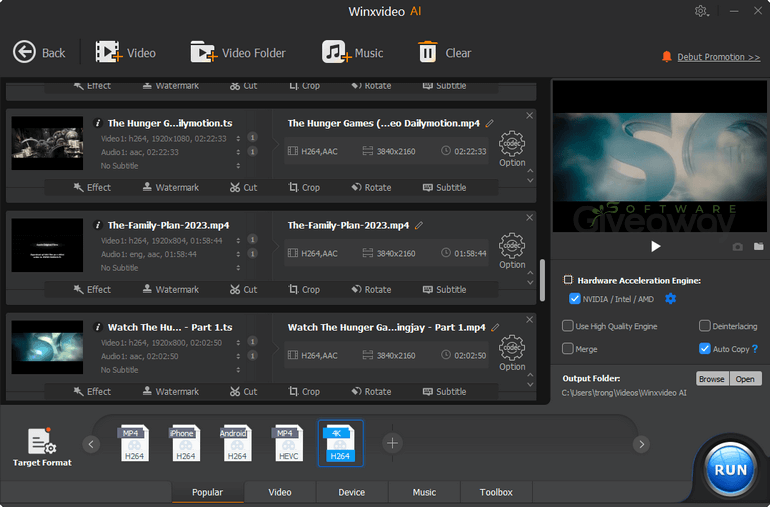This screenshot has width=770, height=507.
Task: Import a Video Folder
Action: (x=238, y=53)
